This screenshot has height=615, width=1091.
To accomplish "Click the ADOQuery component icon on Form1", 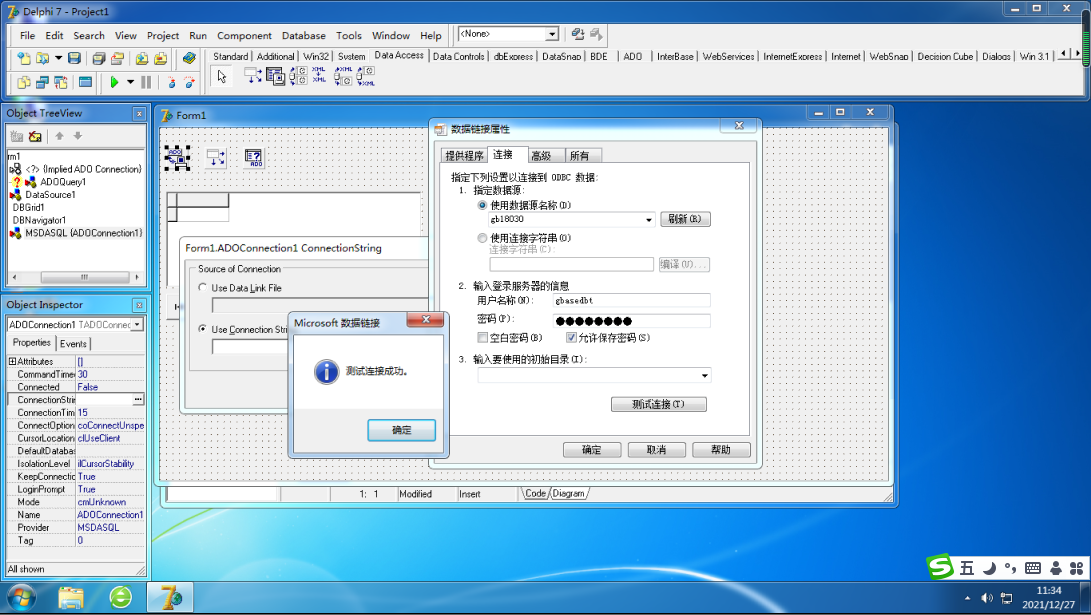I will point(254,158).
